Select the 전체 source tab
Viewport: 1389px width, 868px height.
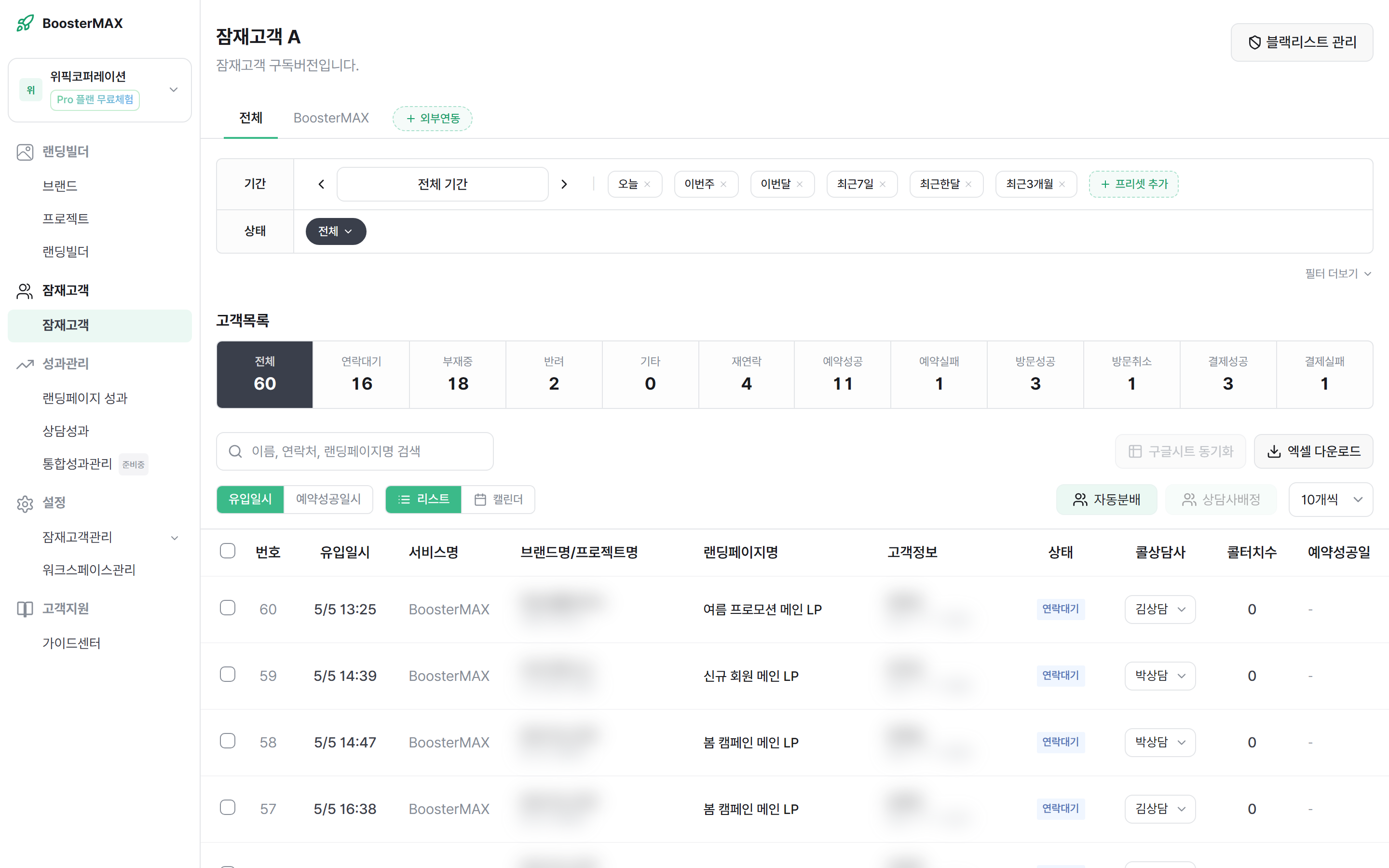coord(251,118)
